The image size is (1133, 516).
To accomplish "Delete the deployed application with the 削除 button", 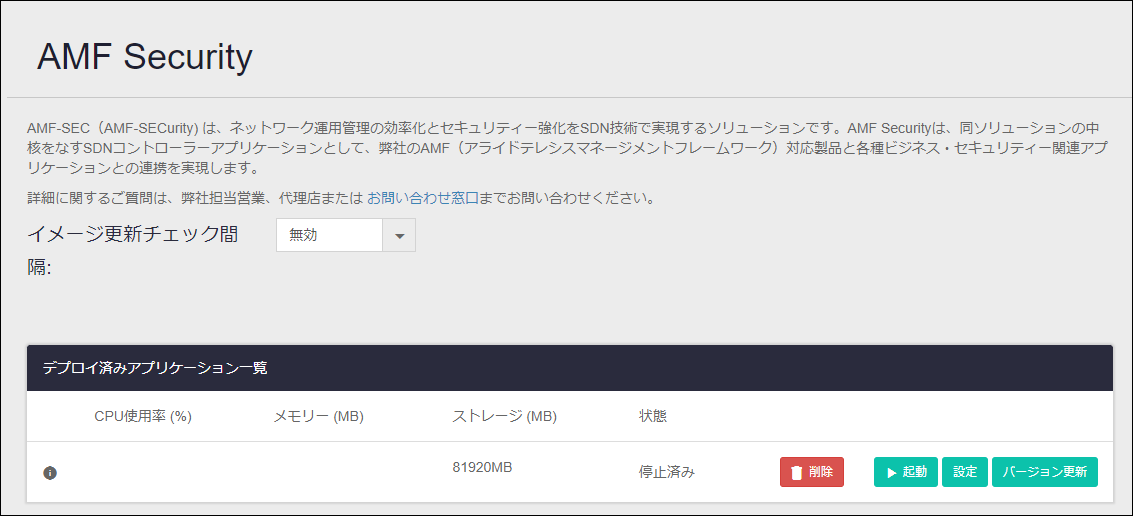I will (x=812, y=472).
